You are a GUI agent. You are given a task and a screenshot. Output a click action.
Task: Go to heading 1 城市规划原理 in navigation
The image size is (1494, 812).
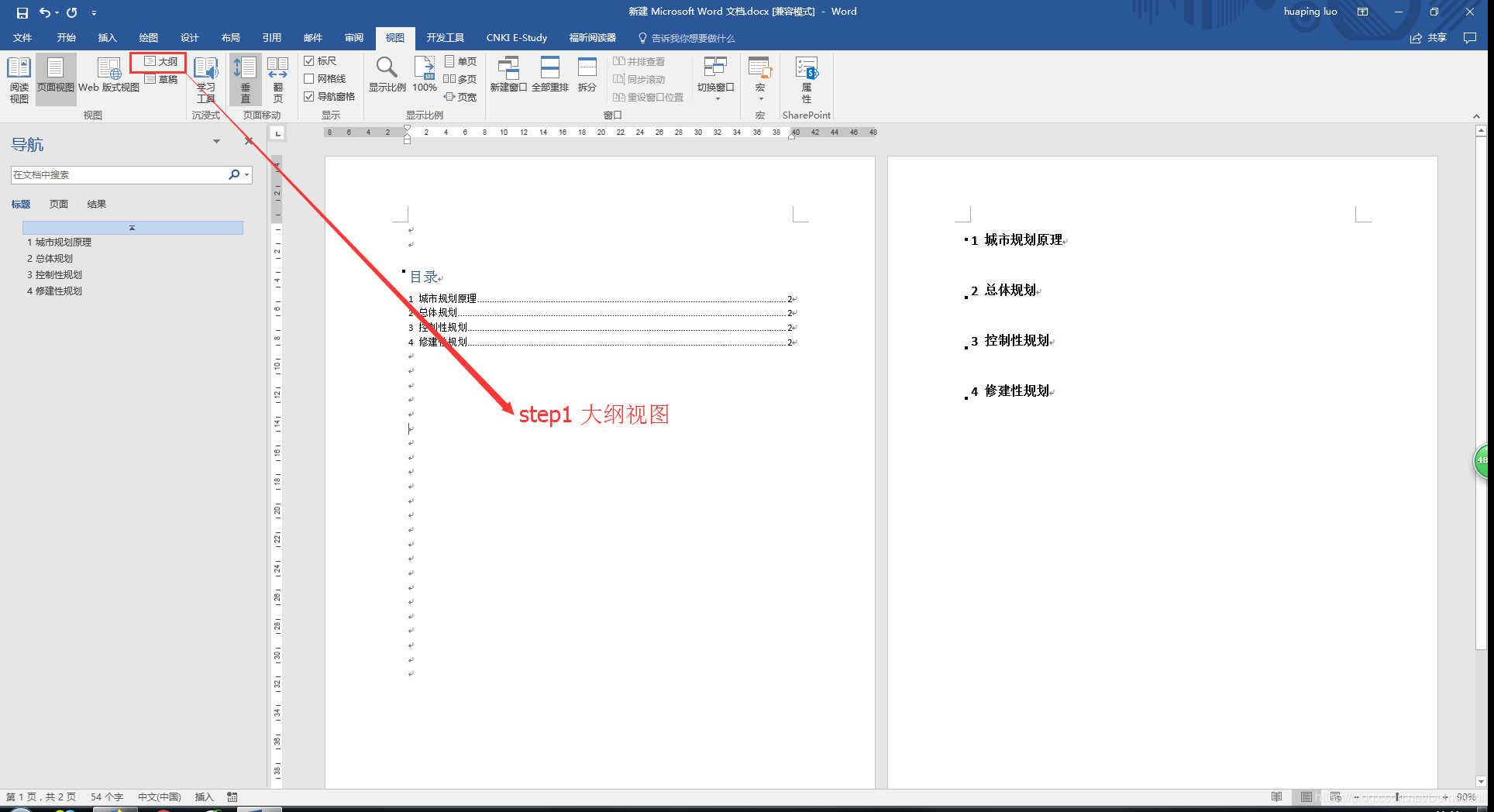60,243
